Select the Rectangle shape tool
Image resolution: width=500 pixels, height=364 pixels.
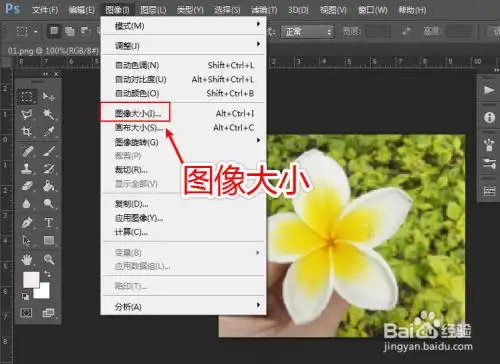point(49,240)
